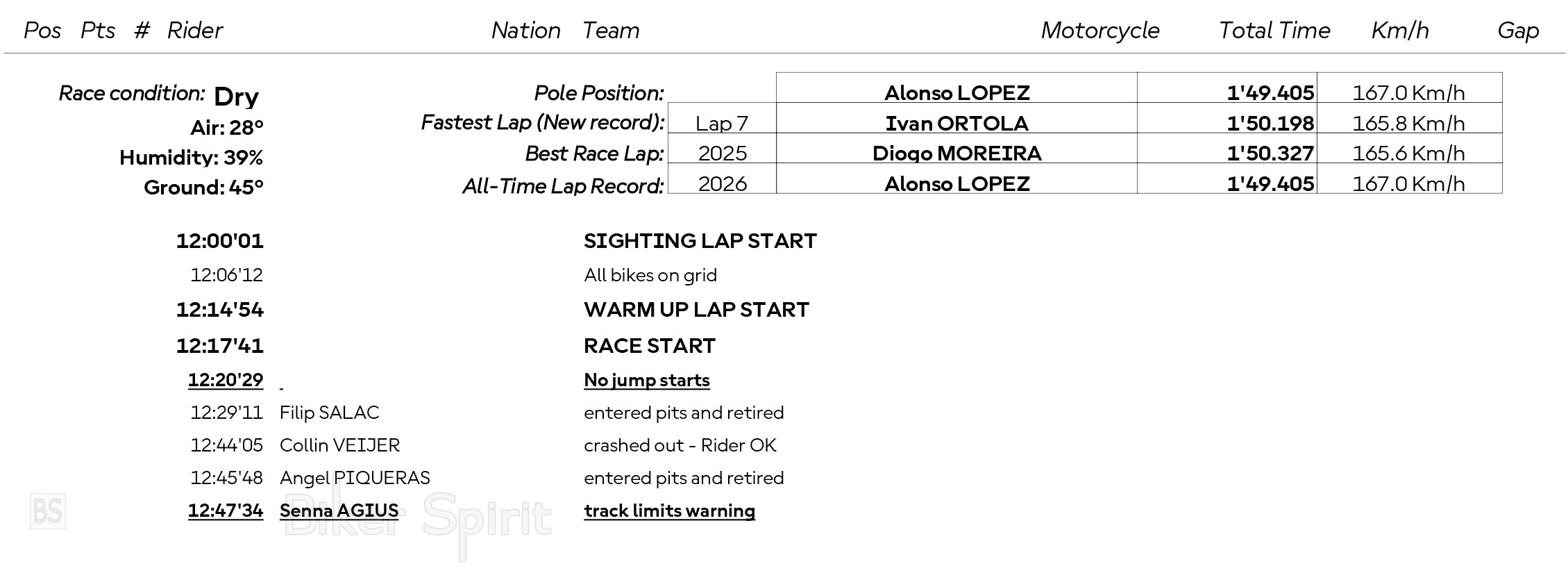Click the SIGHTING LAP START heading
1568x564 pixels.
pyautogui.click(x=700, y=240)
